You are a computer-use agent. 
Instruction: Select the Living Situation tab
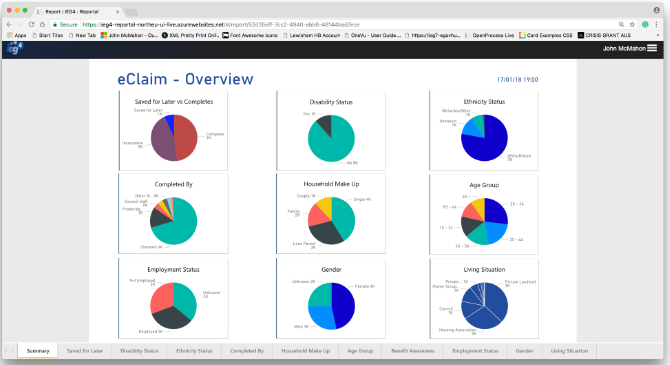pyautogui.click(x=569, y=351)
